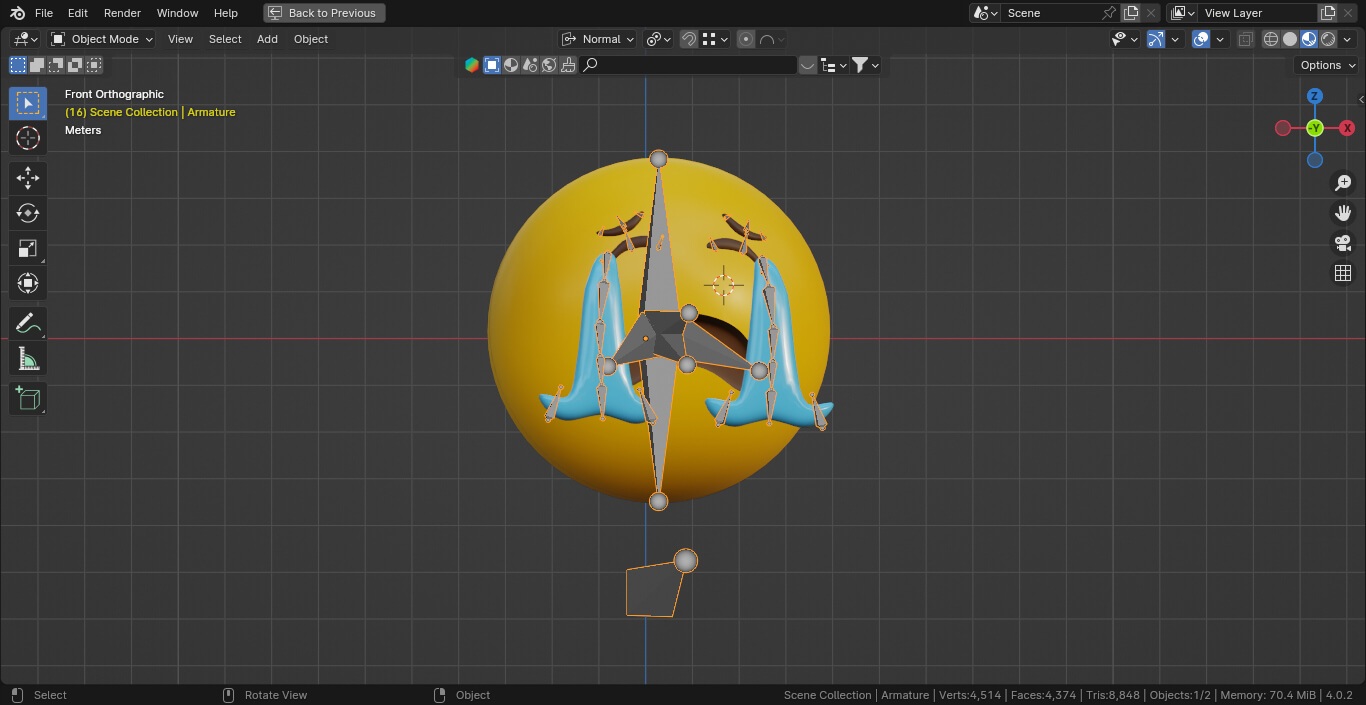Click the Zoom viewport magnifier icon
This screenshot has height=705, width=1366.
1343,183
